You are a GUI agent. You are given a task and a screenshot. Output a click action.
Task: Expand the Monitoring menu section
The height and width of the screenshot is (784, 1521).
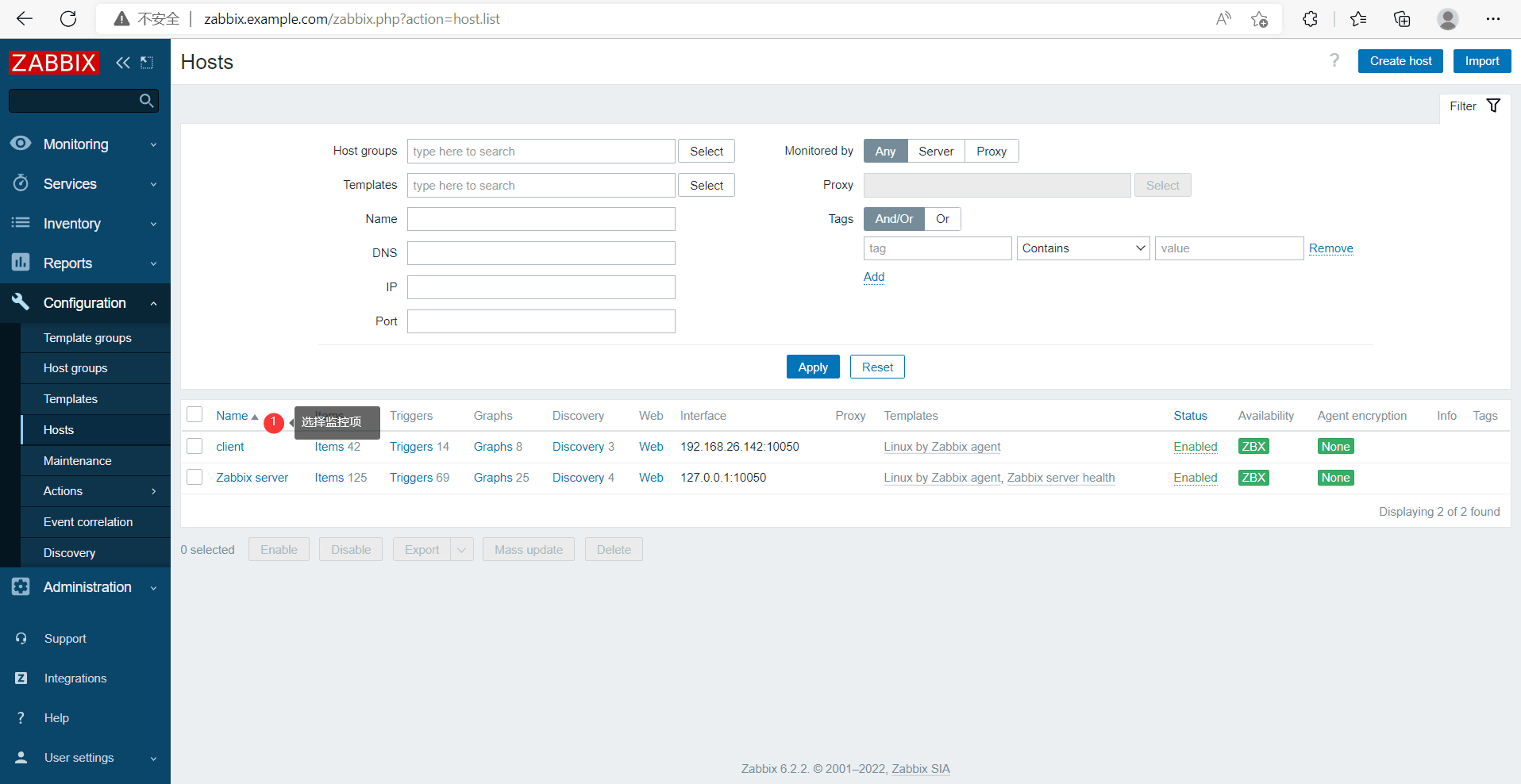click(153, 144)
